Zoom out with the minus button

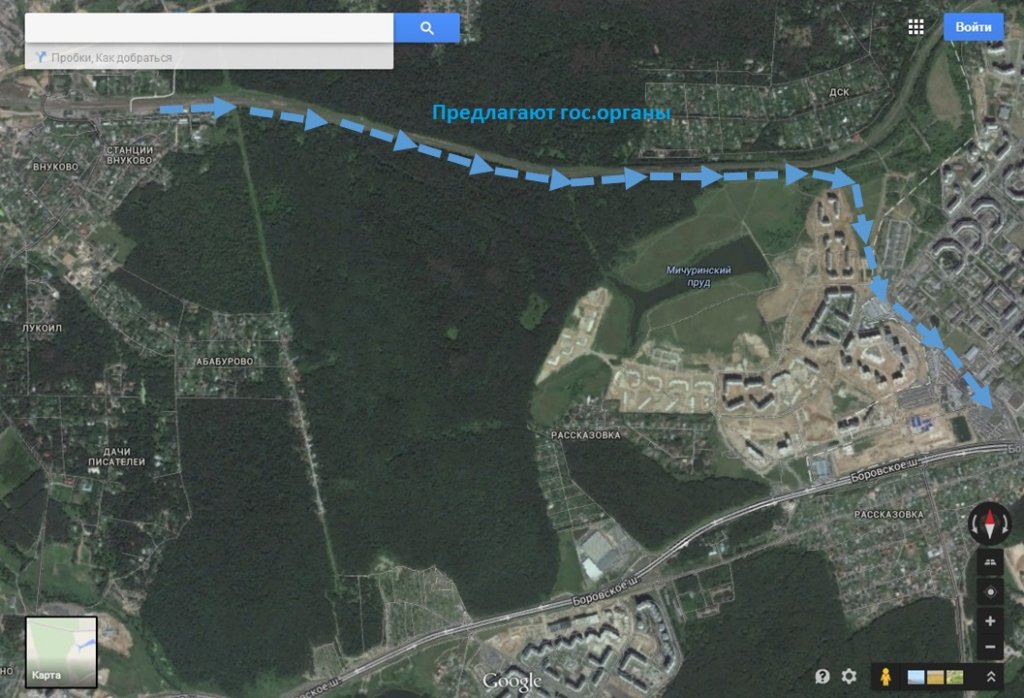click(990, 647)
